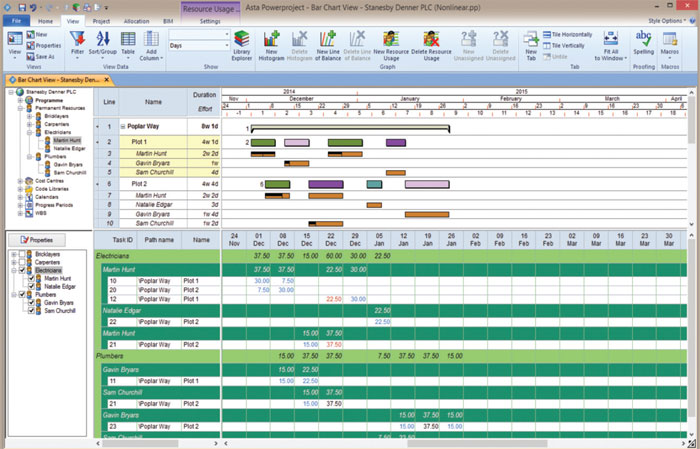Open the Library Explorer
Image resolution: width=700 pixels, height=449 pixels.
tap(241, 45)
